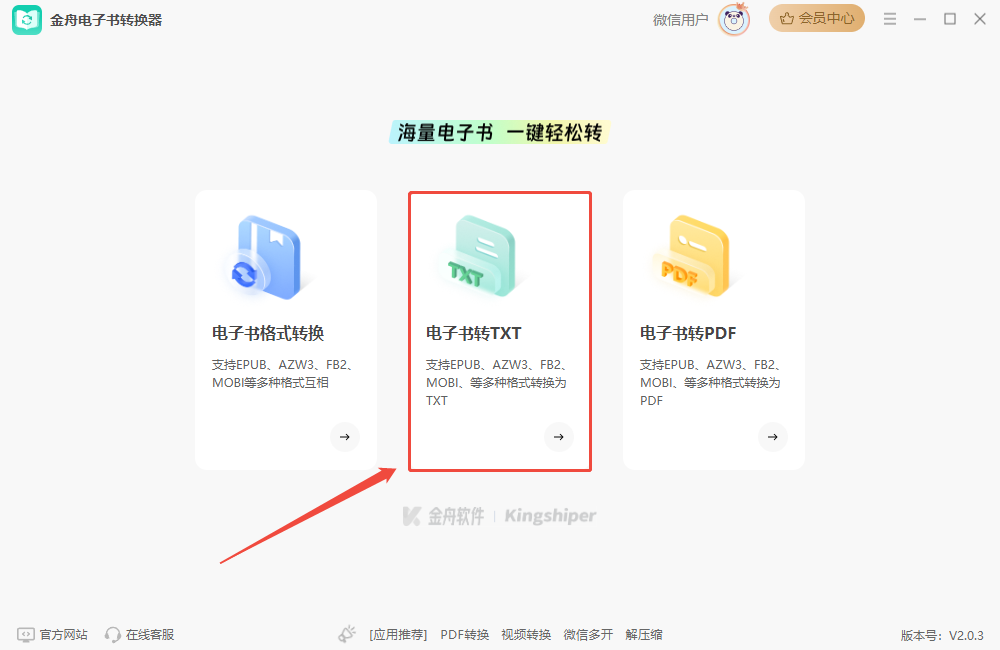The image size is (1000, 650).
Task: Maximize the converter window
Action: click(x=950, y=19)
